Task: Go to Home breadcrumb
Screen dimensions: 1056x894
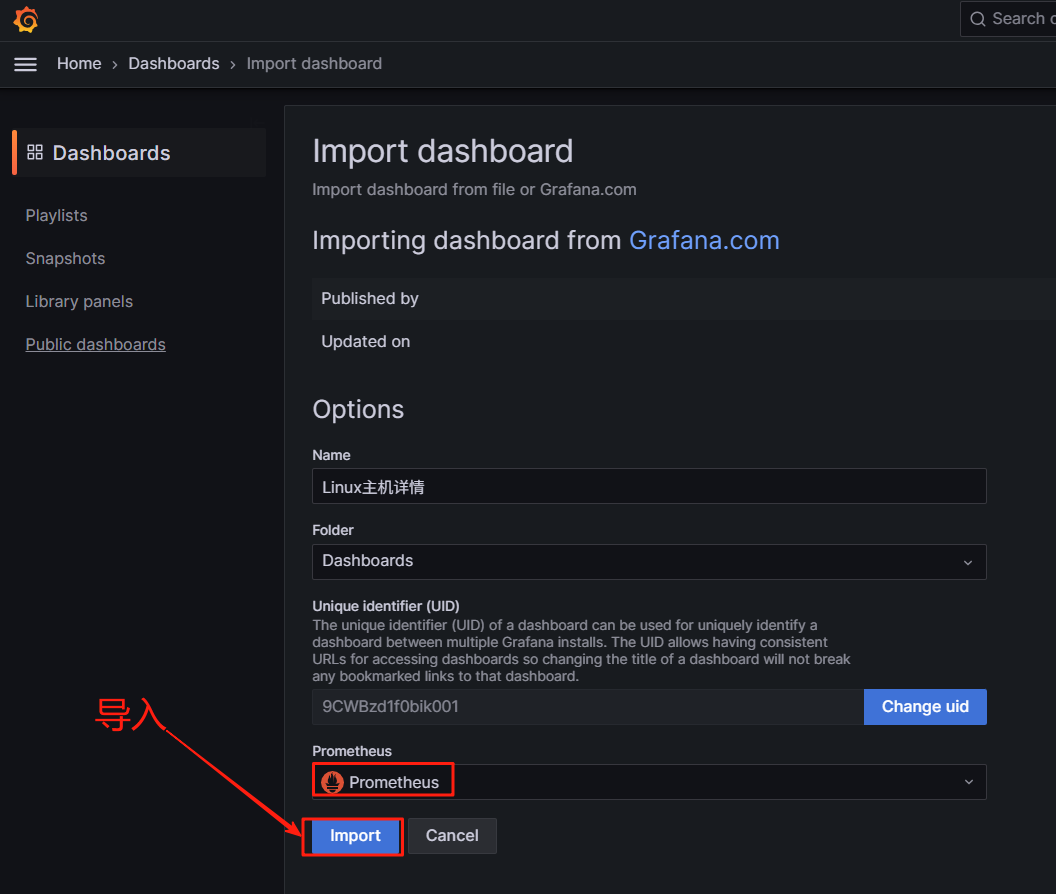Action: click(x=79, y=63)
